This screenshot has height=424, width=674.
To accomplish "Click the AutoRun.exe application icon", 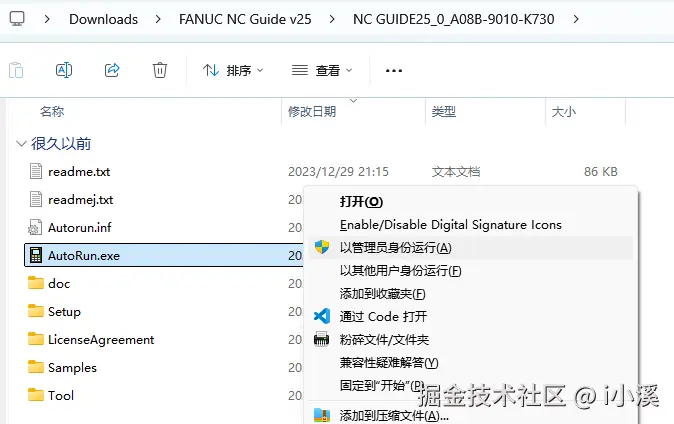I will pyautogui.click(x=36, y=255).
